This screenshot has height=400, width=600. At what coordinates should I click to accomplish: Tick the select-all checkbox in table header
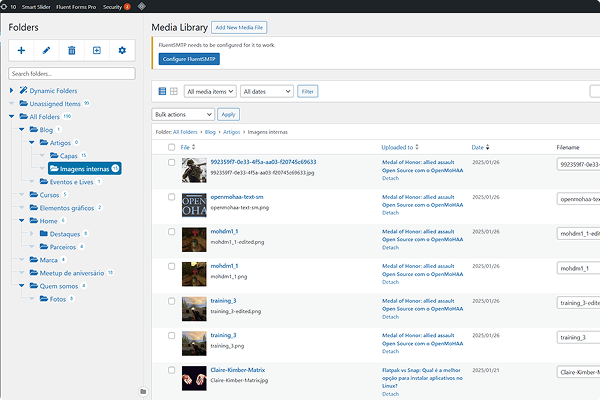pos(173,147)
